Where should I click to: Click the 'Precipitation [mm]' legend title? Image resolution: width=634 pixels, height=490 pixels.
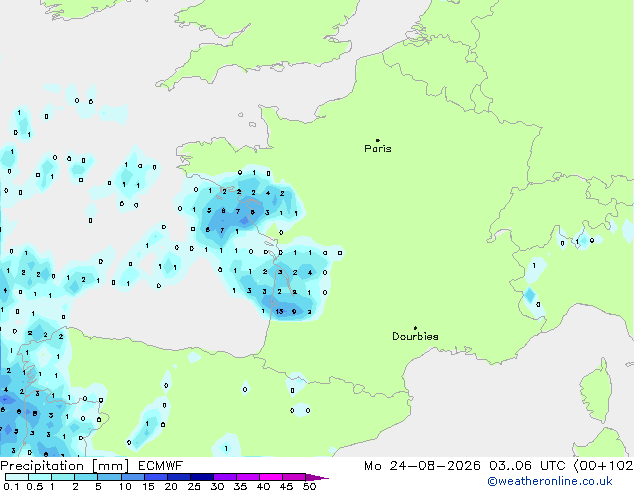click(65, 466)
